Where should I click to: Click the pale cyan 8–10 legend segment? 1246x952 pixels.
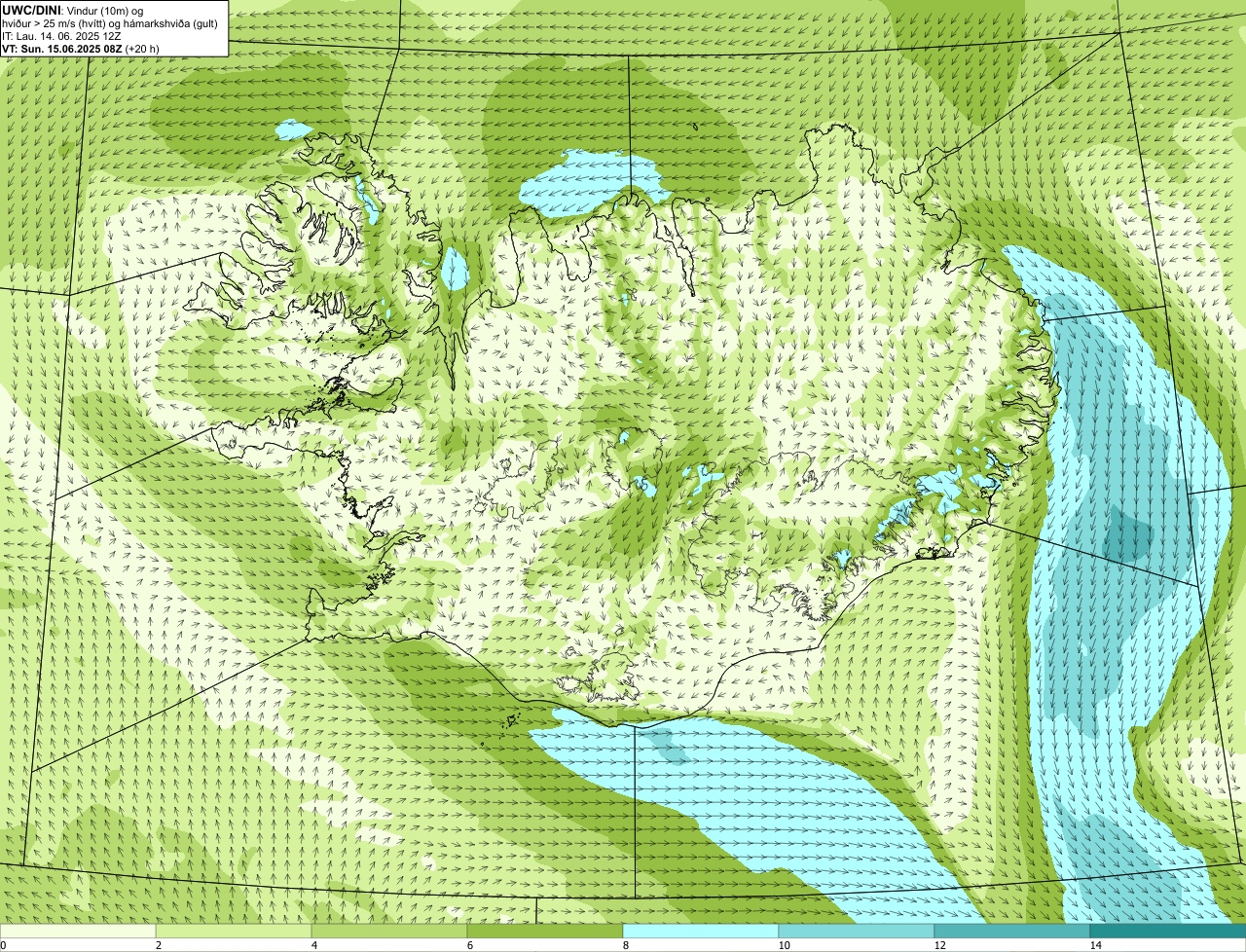point(701,931)
